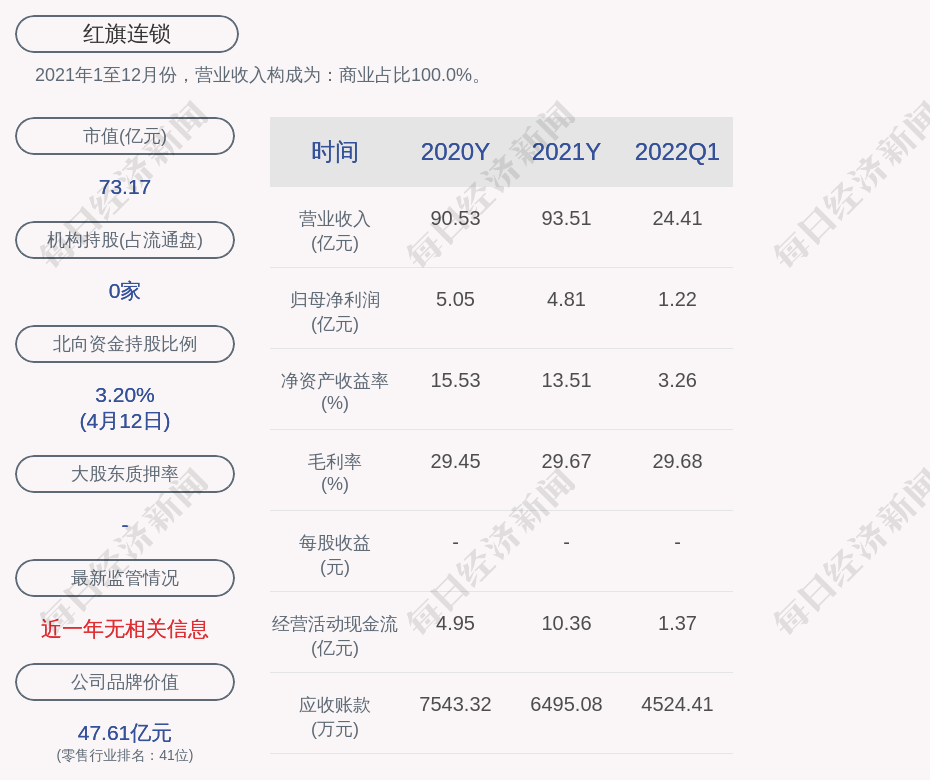Image resolution: width=930 pixels, height=780 pixels.
Task: Click the 应收账款 row label
Action: tap(335, 717)
